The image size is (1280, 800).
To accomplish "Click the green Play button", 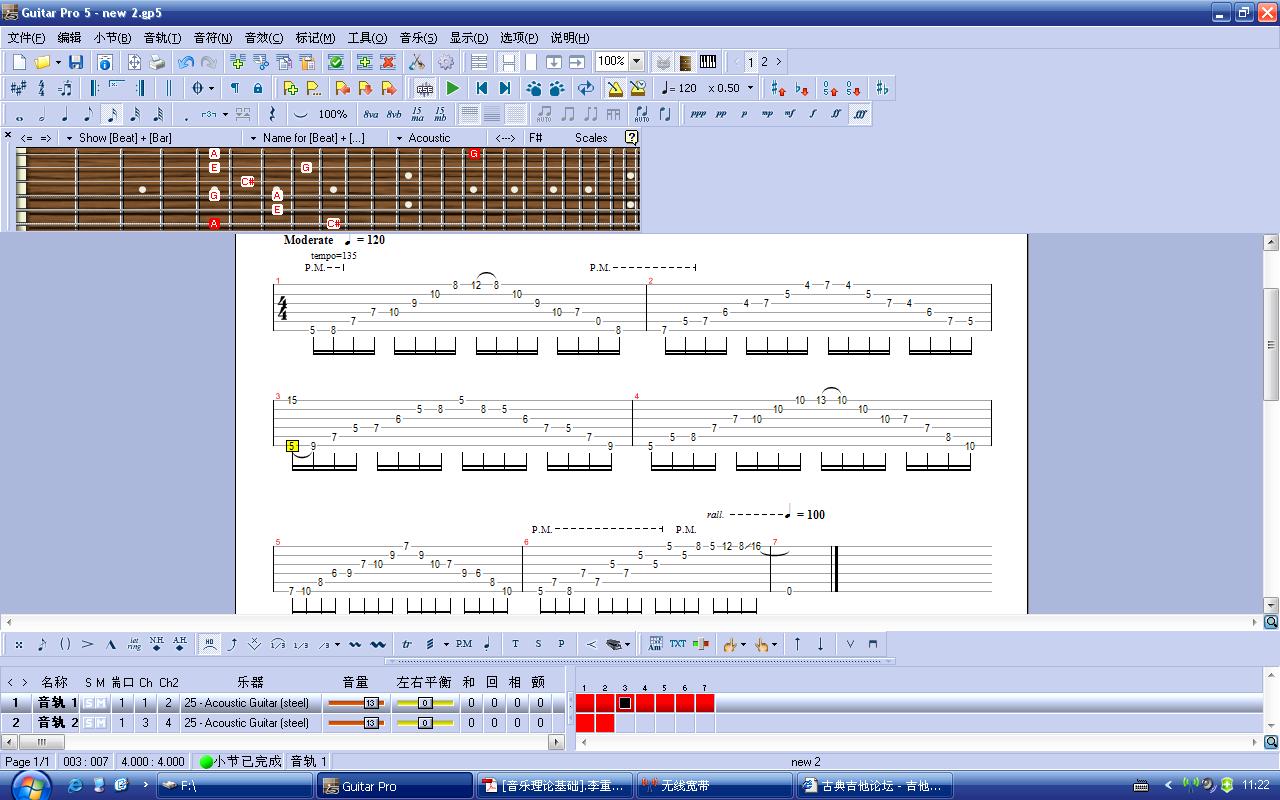I will pyautogui.click(x=453, y=88).
